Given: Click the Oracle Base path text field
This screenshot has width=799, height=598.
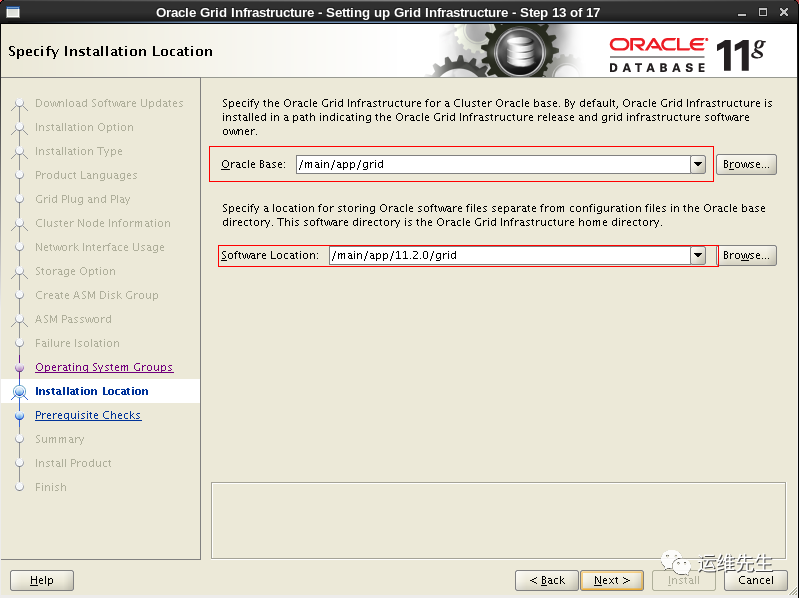Looking at the screenshot, I should point(493,165).
